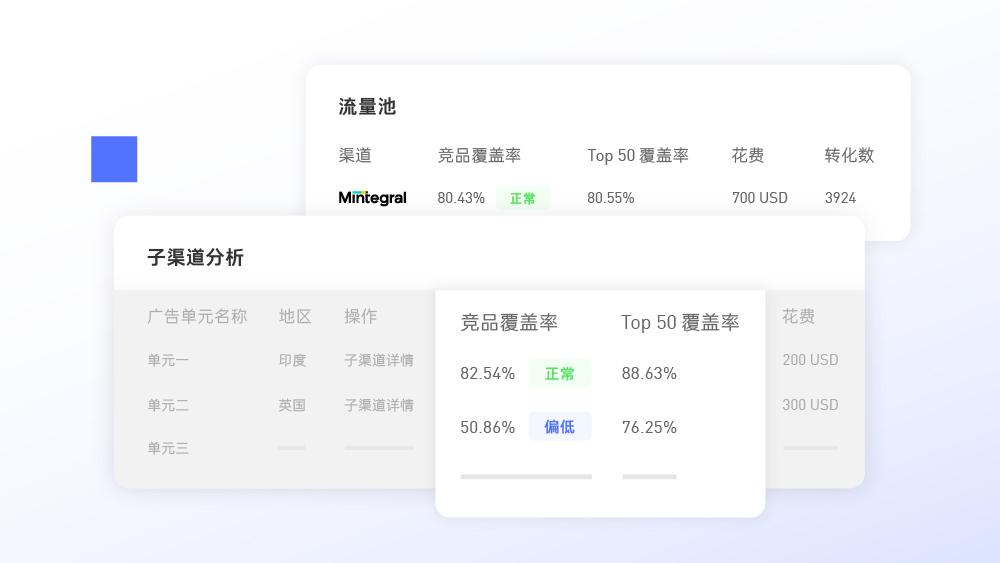Click the 渠道 column header
This screenshot has height=563, width=1000.
coord(355,155)
